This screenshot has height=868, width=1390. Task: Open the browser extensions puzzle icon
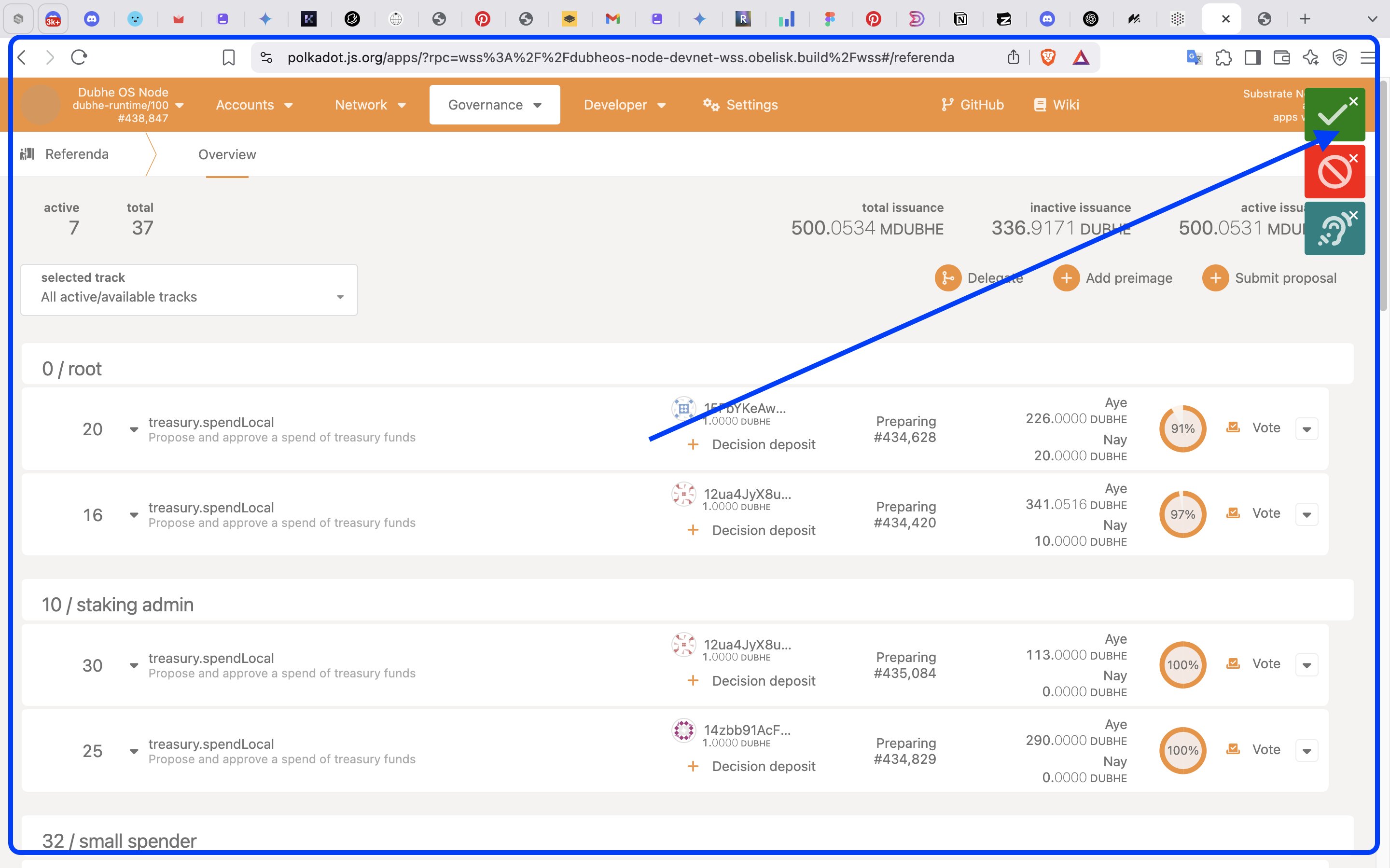click(1223, 57)
